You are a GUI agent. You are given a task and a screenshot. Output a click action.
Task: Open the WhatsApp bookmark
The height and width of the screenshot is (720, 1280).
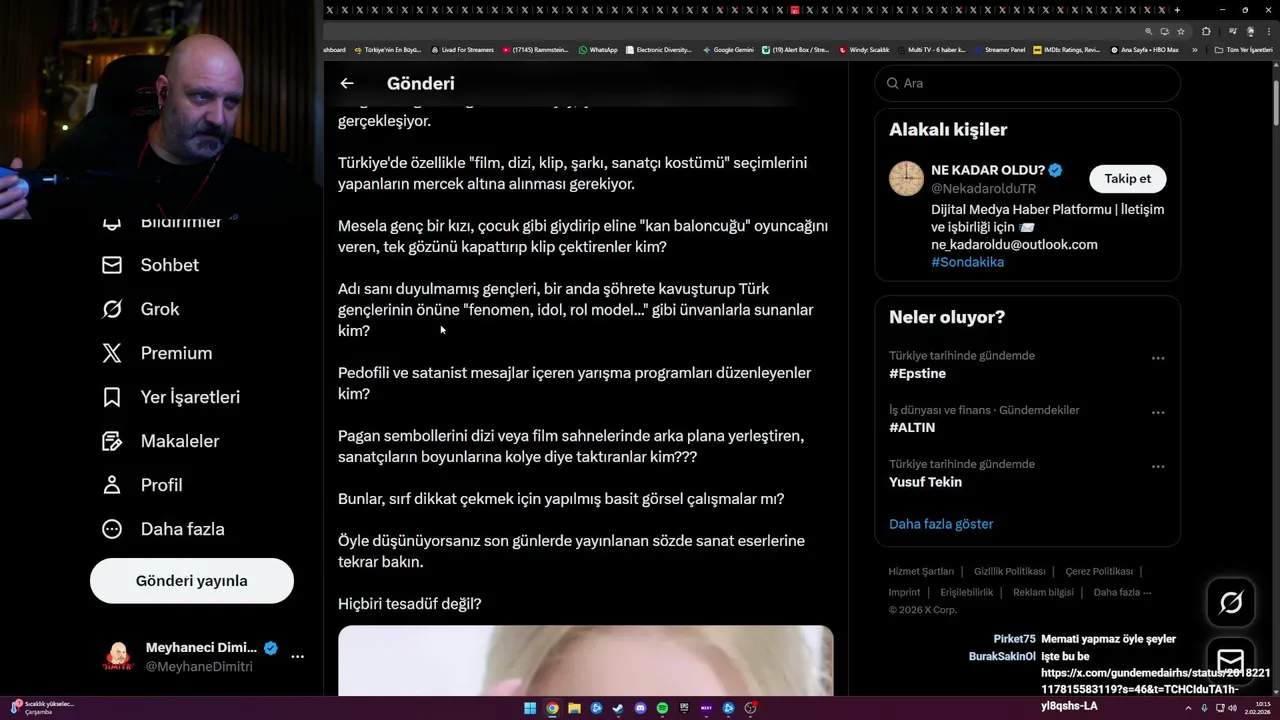(598, 49)
